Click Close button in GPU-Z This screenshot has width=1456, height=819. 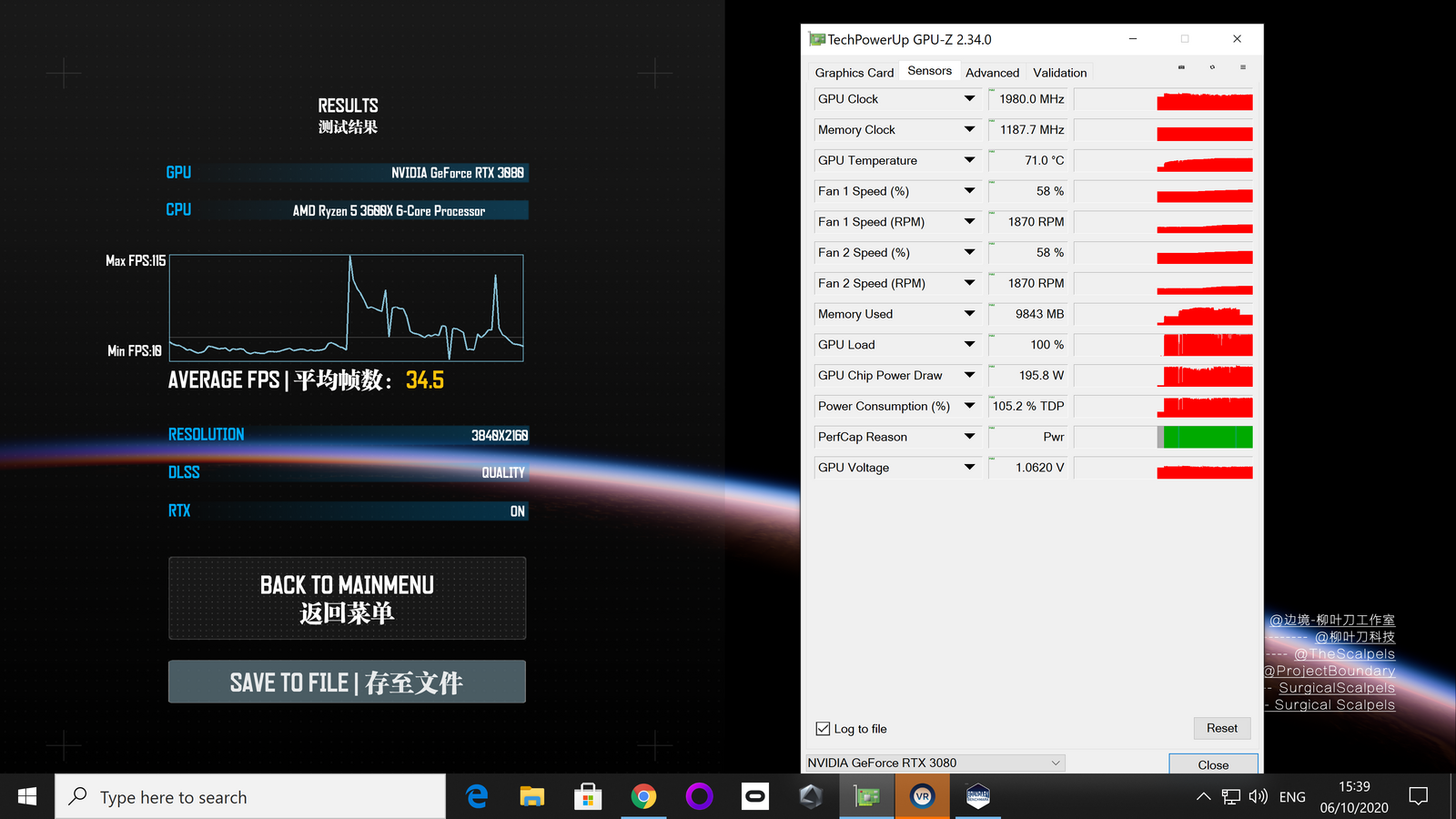[1213, 764]
